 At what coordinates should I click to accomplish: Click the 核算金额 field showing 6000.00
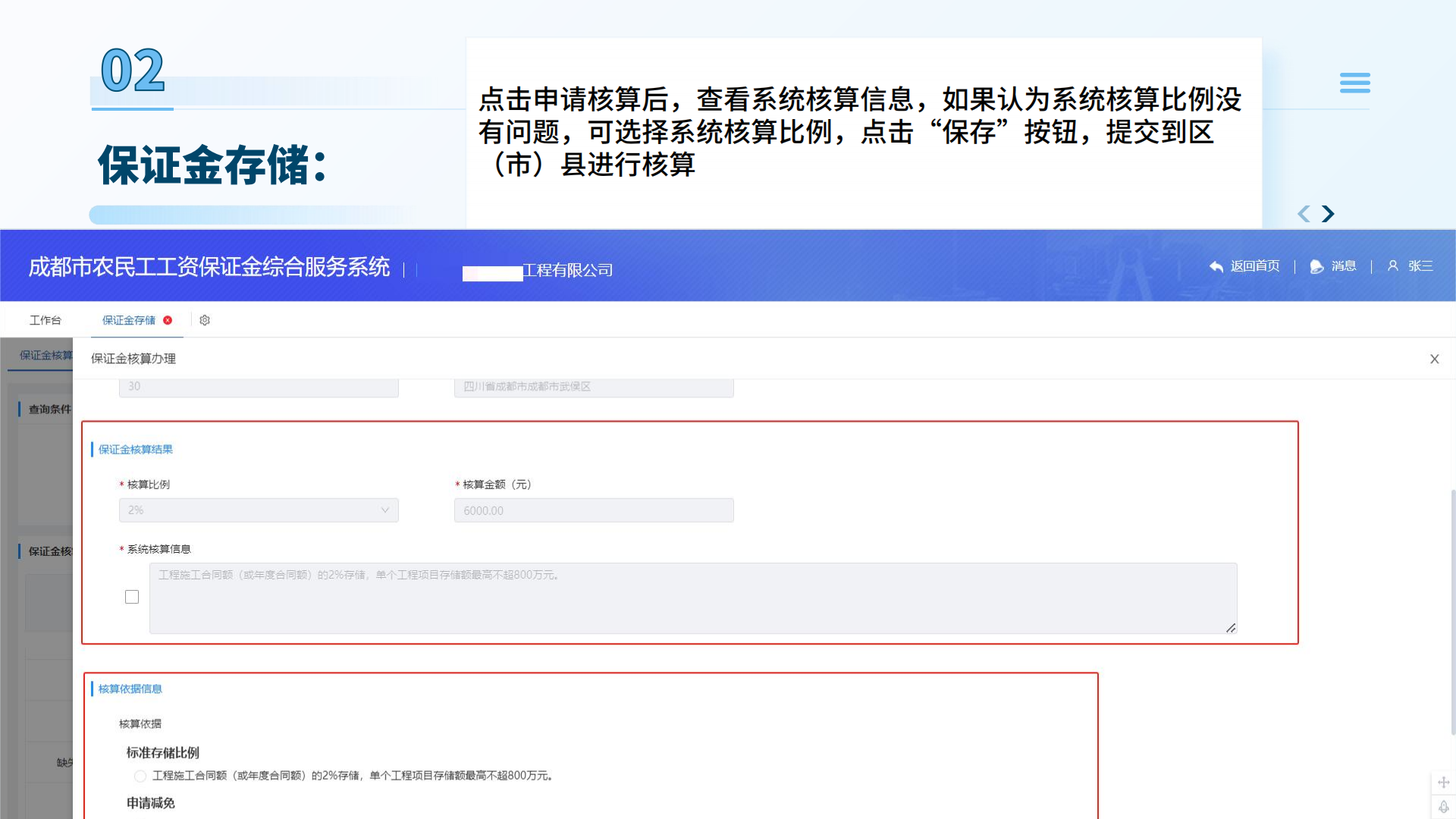click(x=594, y=510)
